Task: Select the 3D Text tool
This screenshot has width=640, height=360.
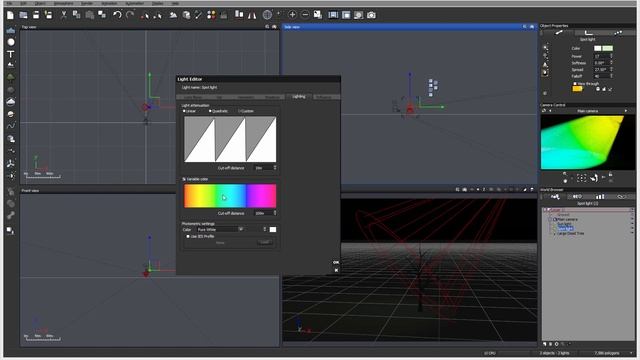Action: [x=11, y=54]
